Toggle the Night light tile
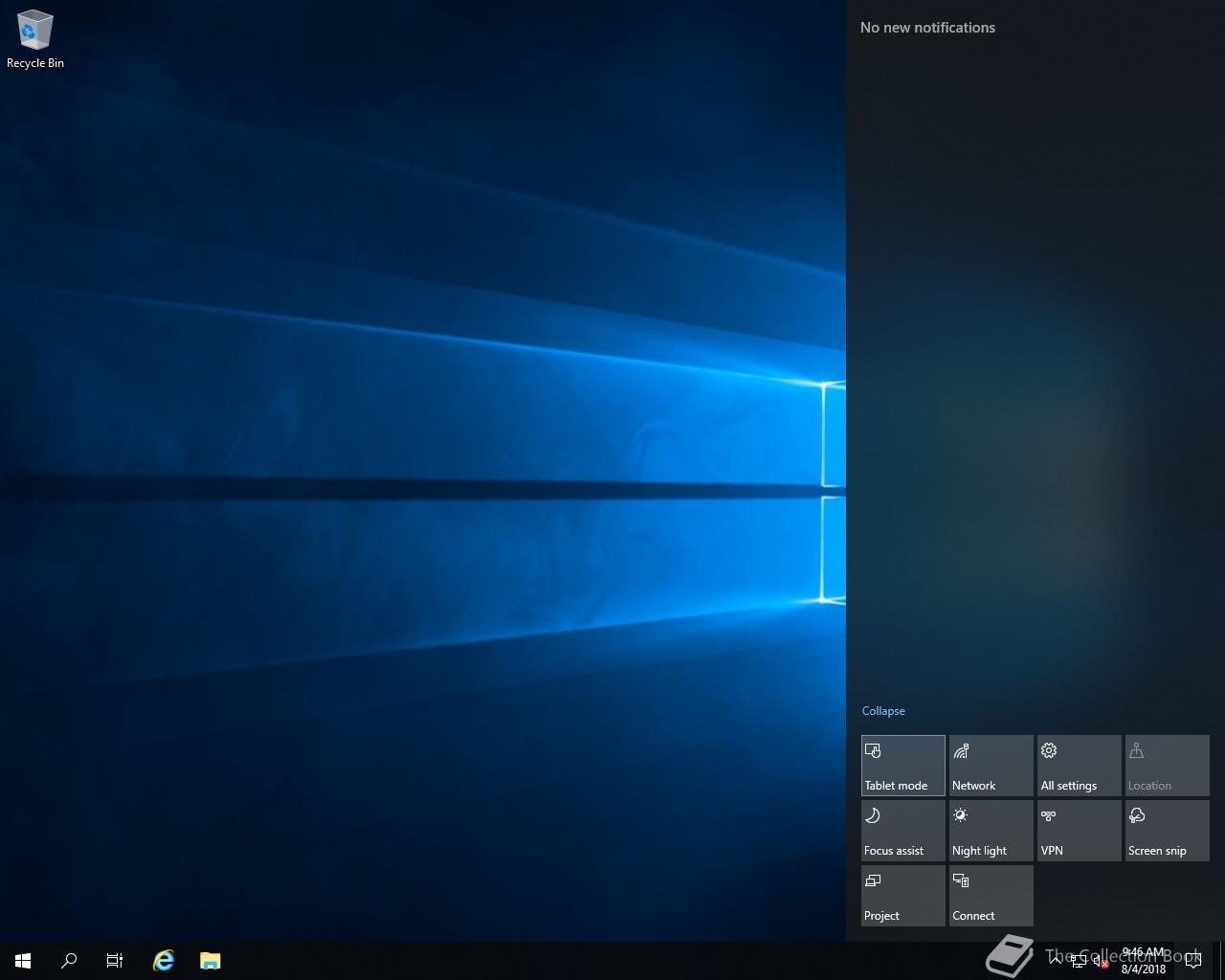1225x980 pixels. [x=991, y=830]
